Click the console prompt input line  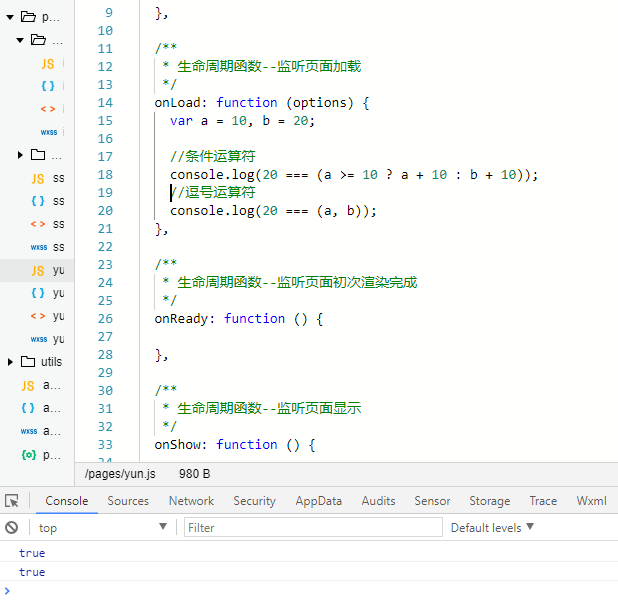click(311, 591)
